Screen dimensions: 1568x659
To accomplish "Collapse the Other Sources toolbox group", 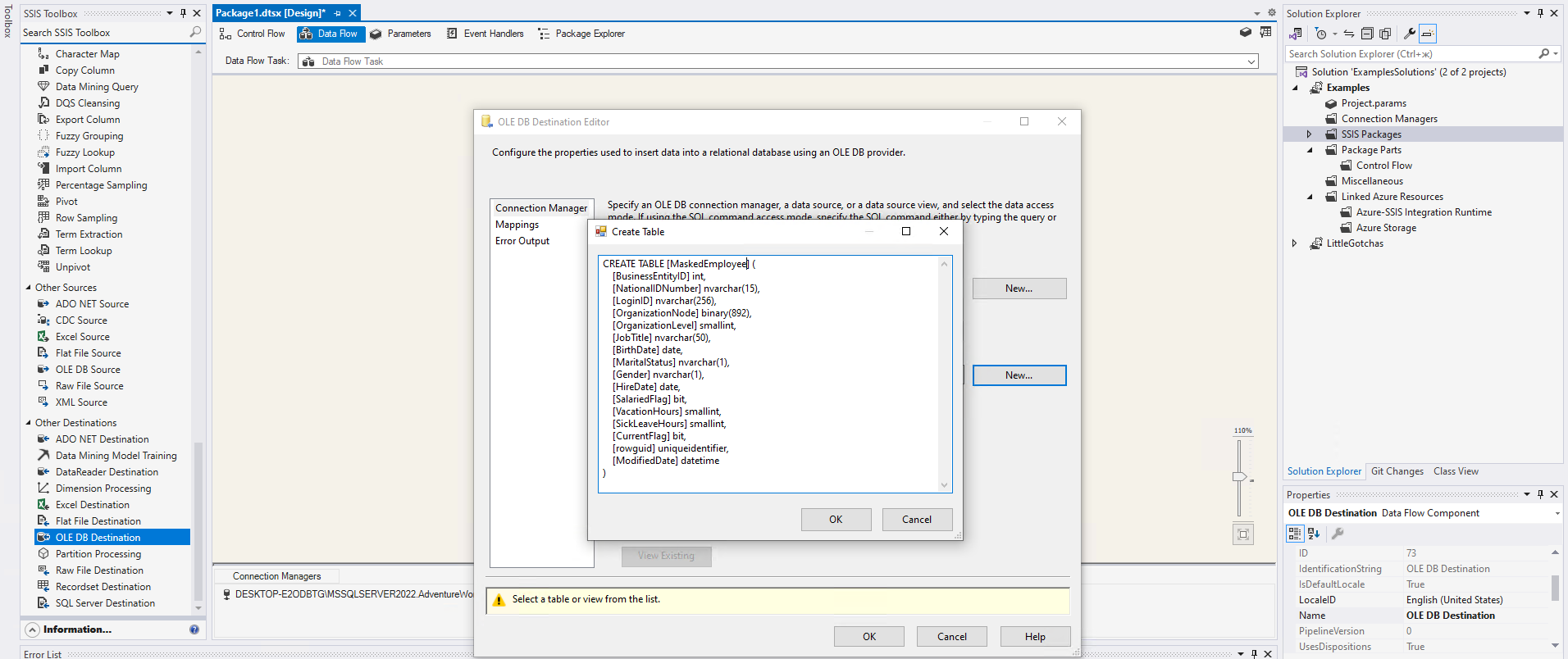I will coord(29,288).
